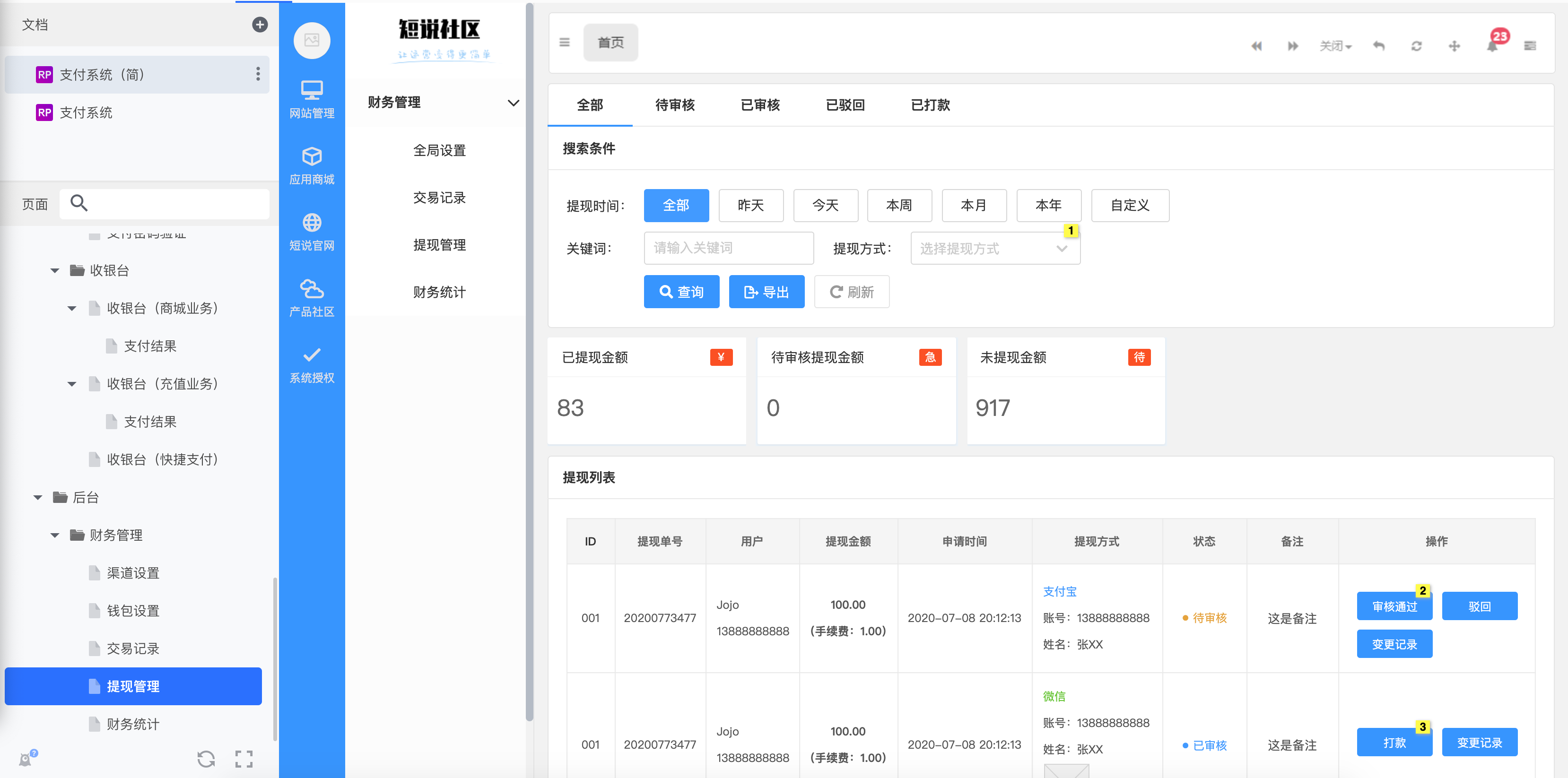Click 审核通过 for the 待审核 row
Image resolution: width=1568 pixels, height=778 pixels.
[1394, 606]
